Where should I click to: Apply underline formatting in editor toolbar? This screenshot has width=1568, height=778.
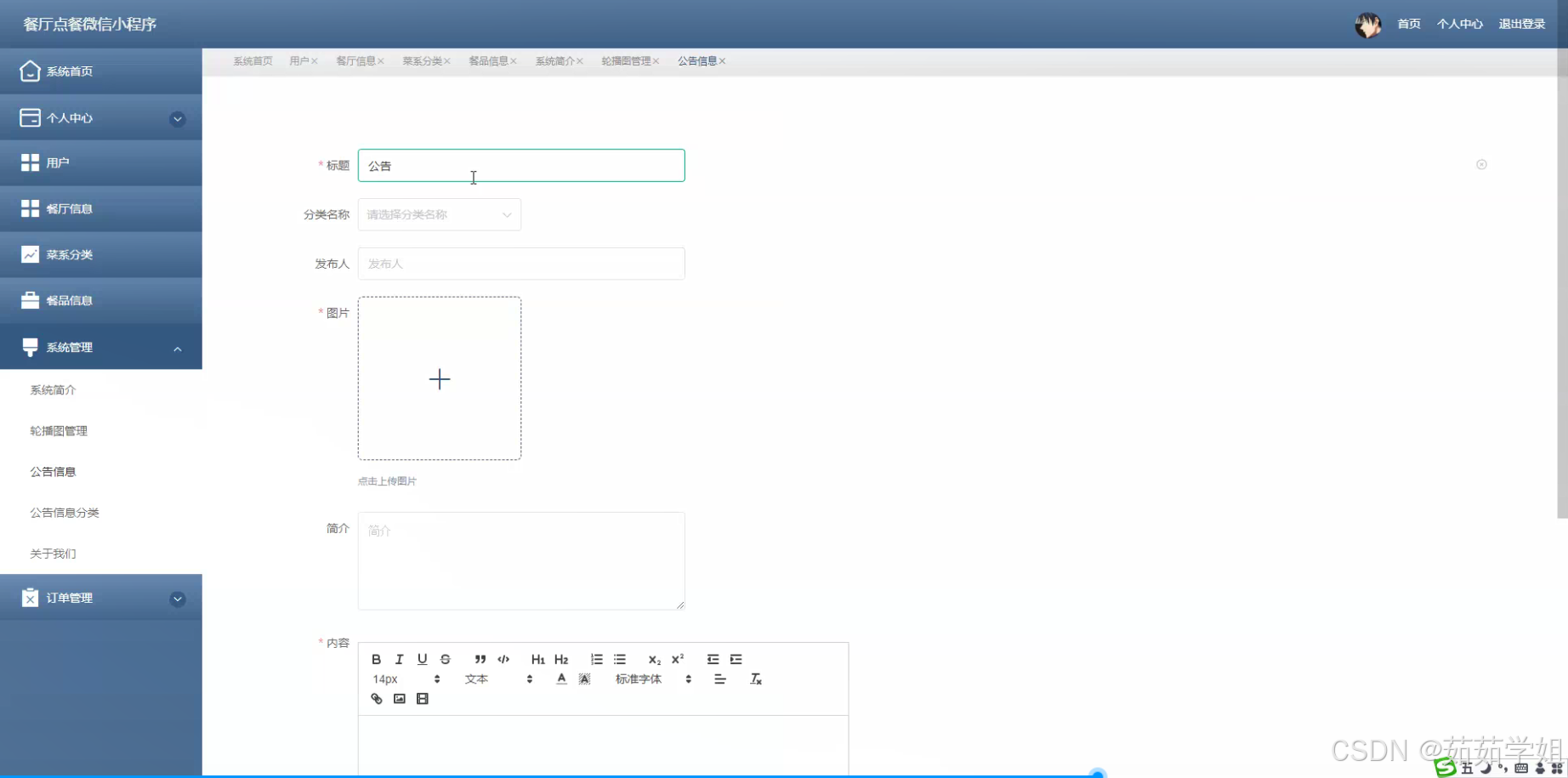point(422,659)
